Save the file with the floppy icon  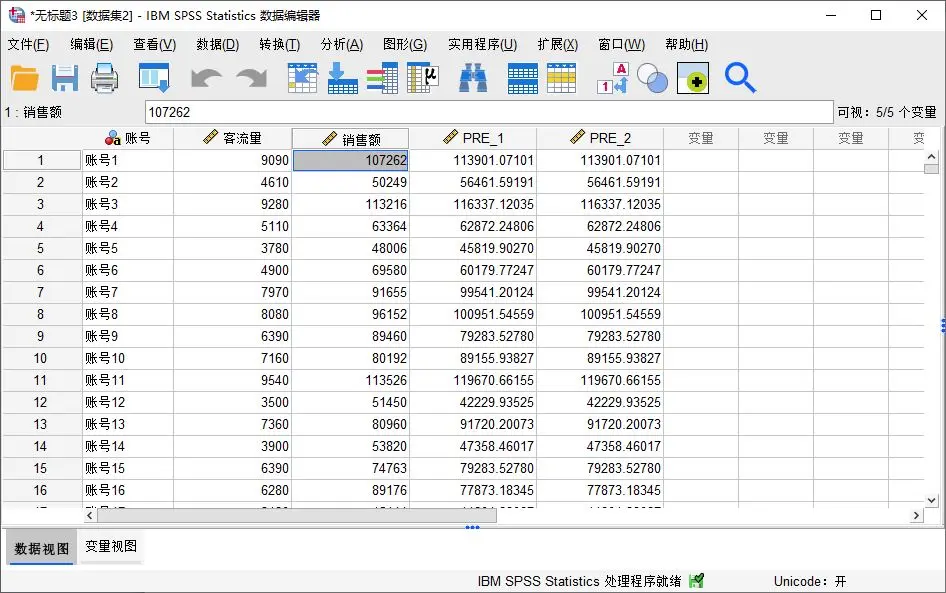pyautogui.click(x=65, y=78)
